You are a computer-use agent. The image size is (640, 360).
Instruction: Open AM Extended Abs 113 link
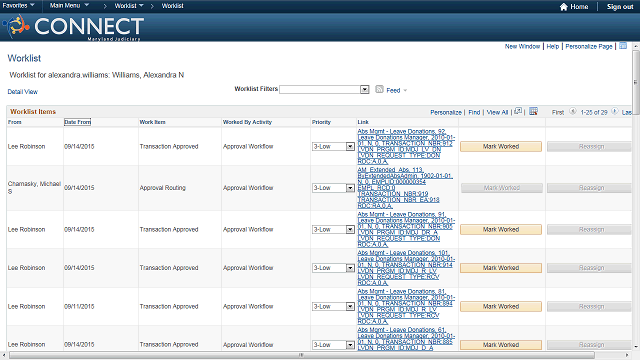[x=405, y=188]
